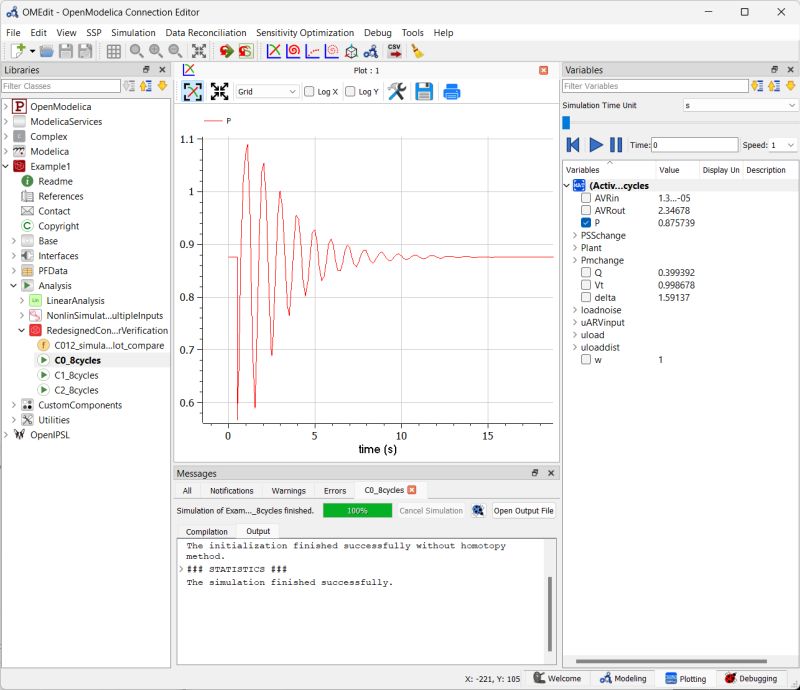Select the fit-in-view plot icon
The width and height of the screenshot is (800, 690).
point(193,91)
